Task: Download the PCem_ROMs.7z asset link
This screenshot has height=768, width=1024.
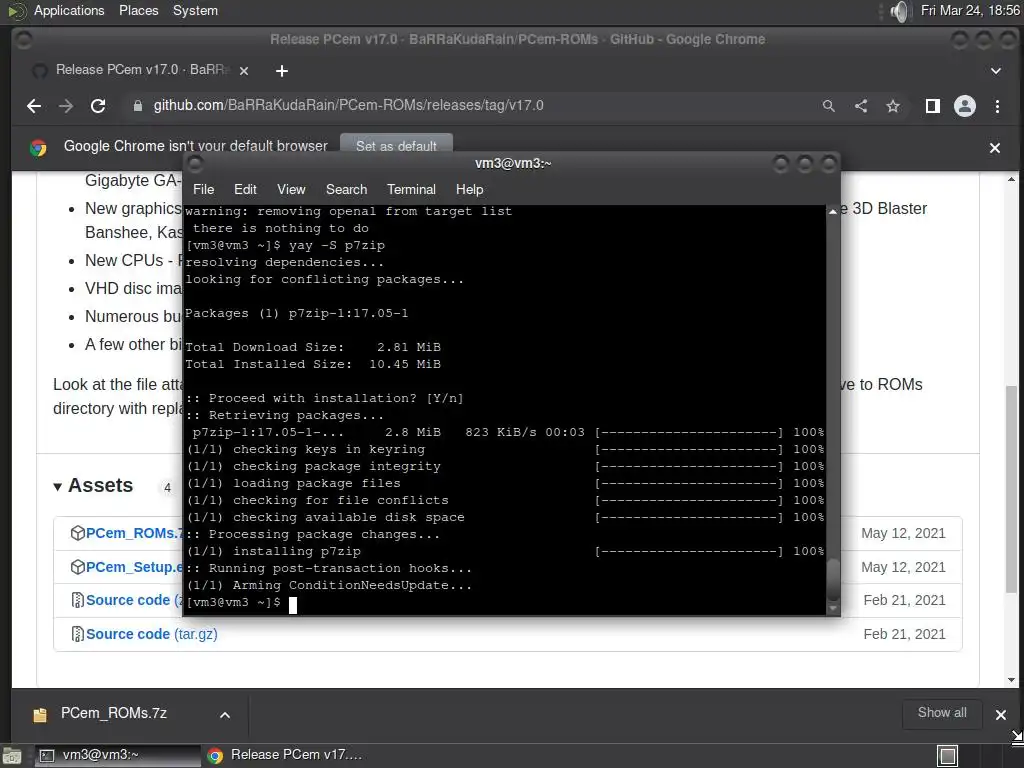Action: point(134,533)
